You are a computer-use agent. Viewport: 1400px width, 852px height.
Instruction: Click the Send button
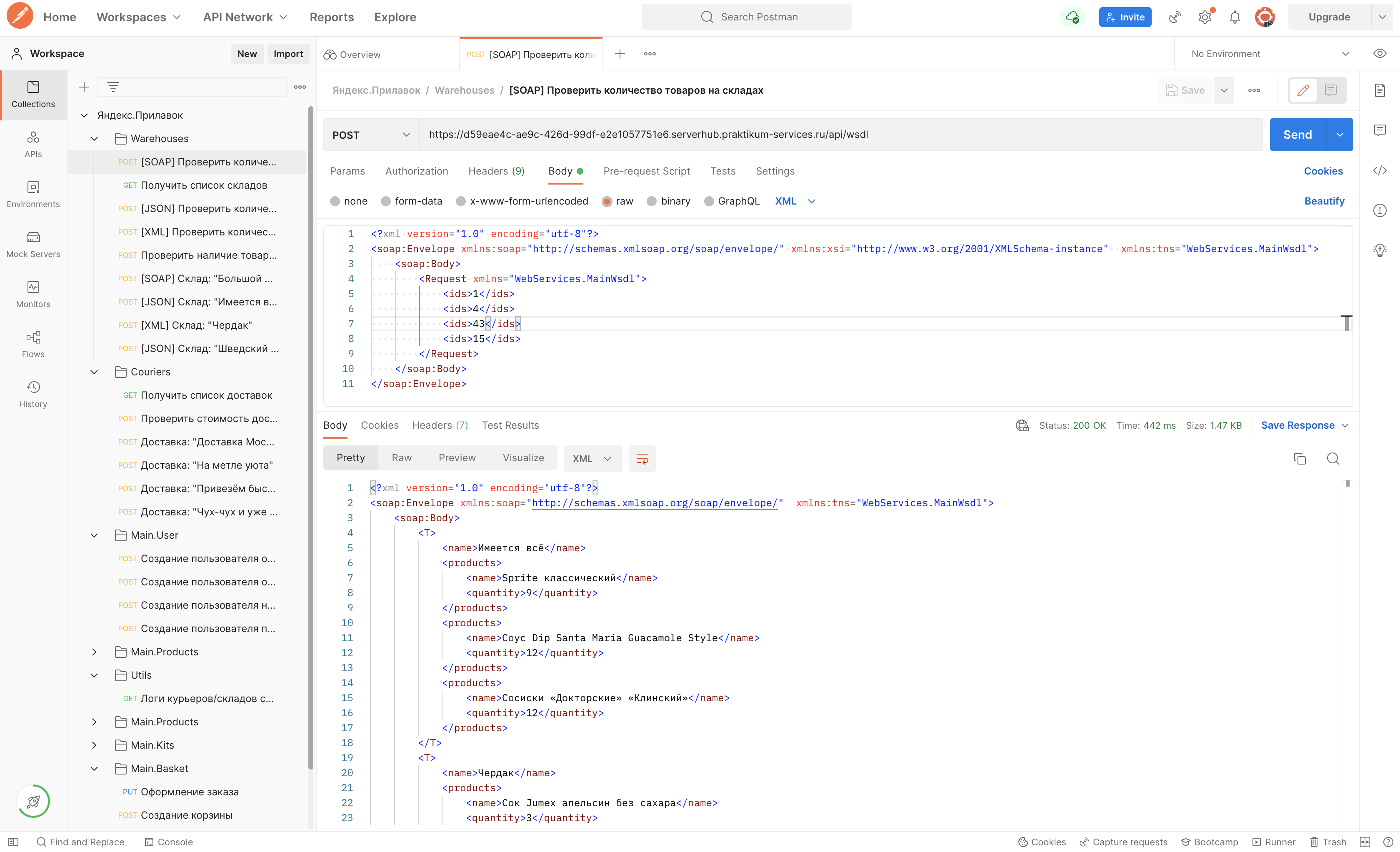coord(1297,135)
